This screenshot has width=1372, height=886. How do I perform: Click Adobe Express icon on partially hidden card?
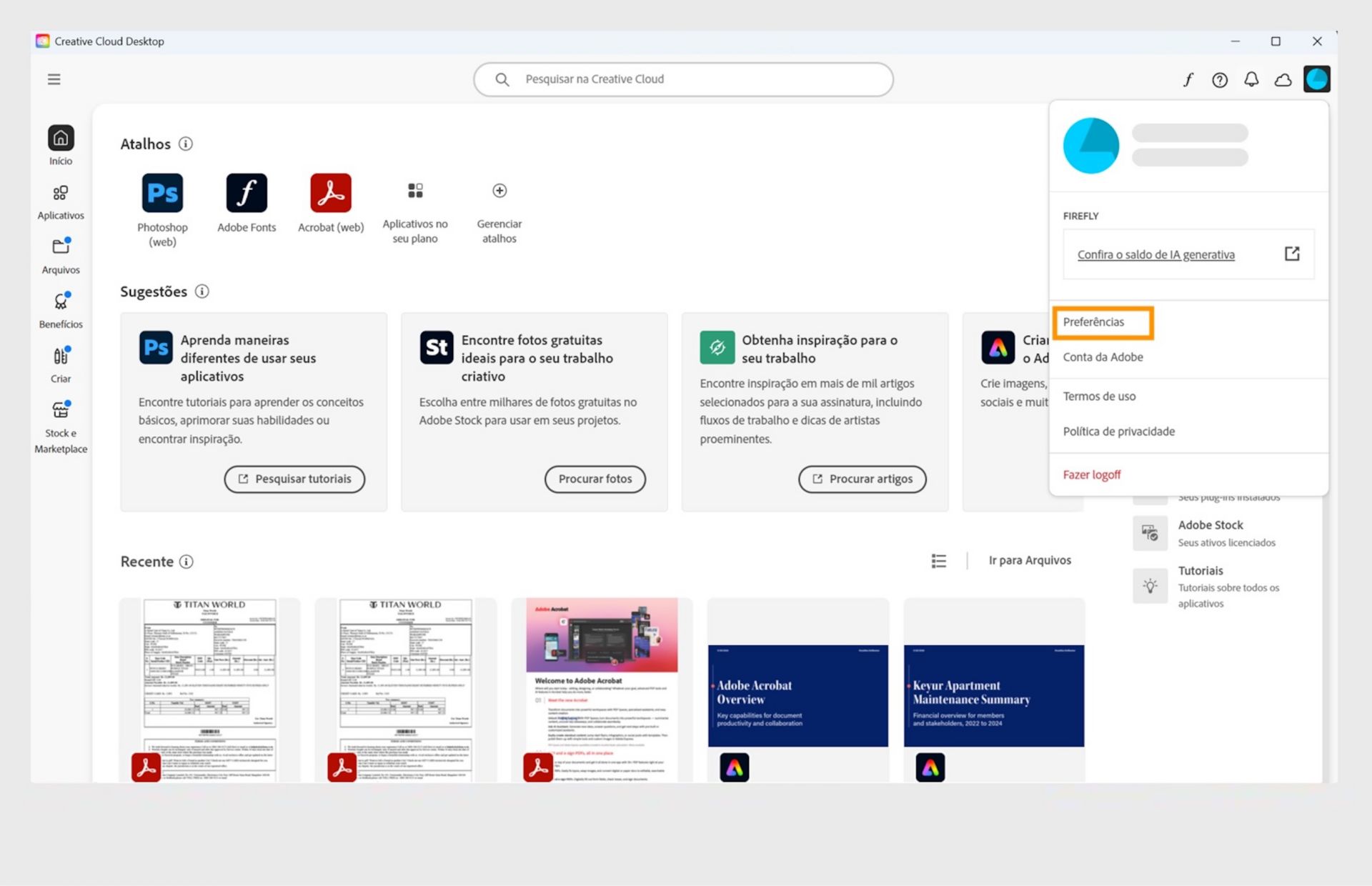[998, 347]
